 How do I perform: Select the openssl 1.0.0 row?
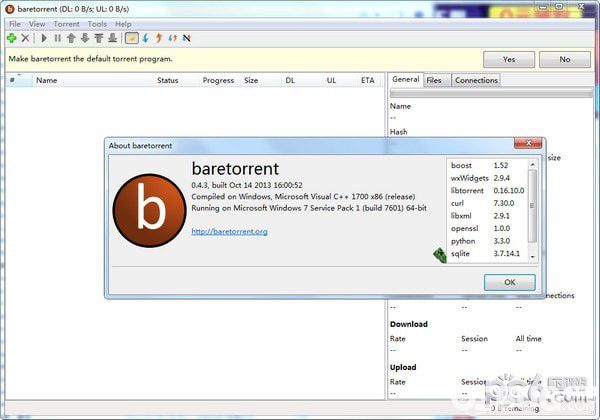pyautogui.click(x=487, y=228)
